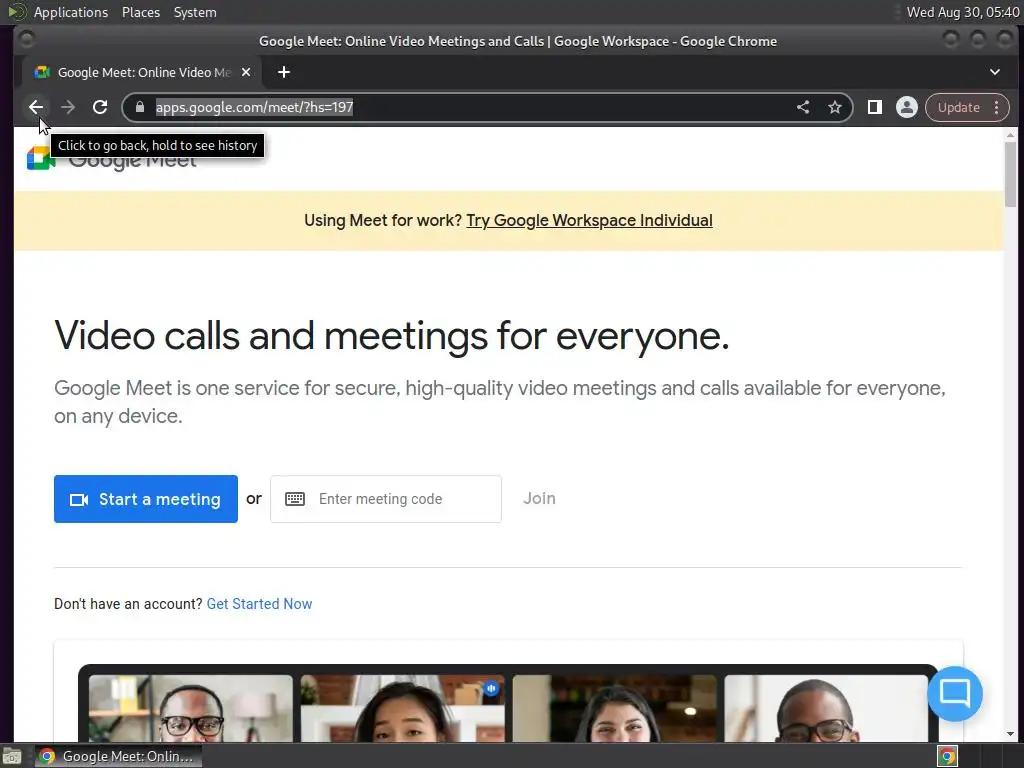This screenshot has width=1024, height=768.
Task: Open the blue chat support bubble
Action: (x=955, y=694)
